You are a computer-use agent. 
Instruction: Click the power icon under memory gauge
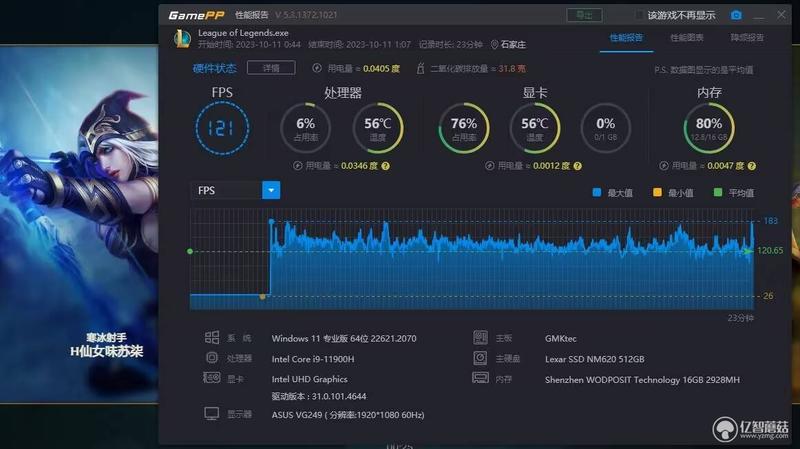(x=664, y=166)
